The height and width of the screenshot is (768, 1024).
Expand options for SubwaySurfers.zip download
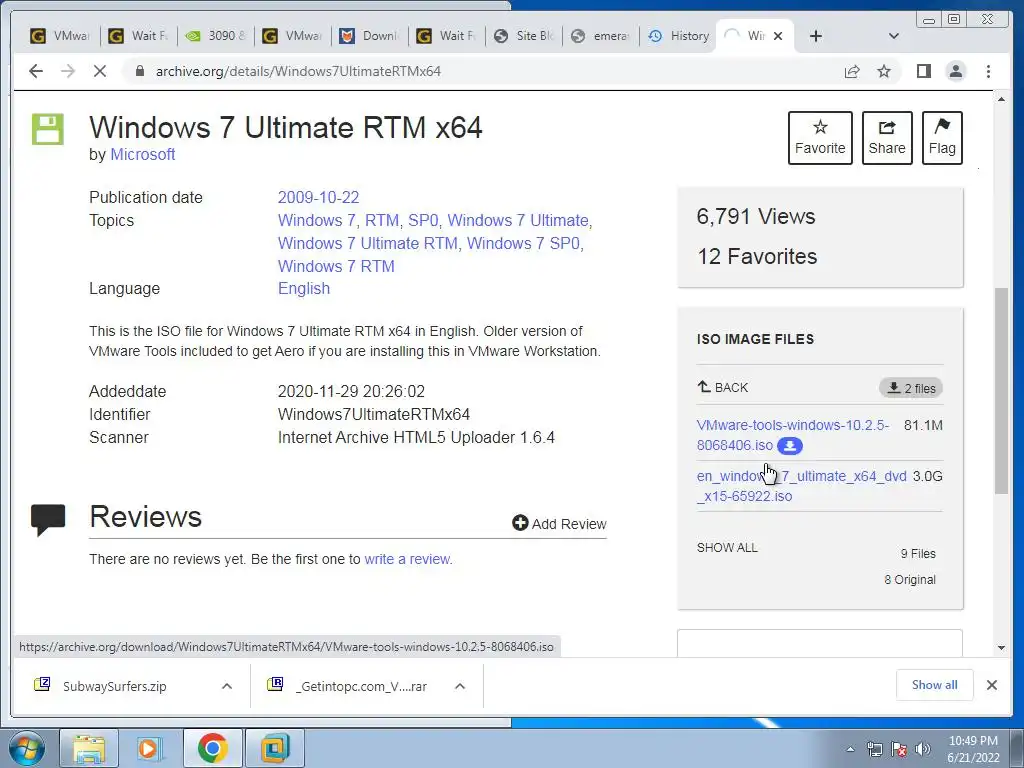227,686
